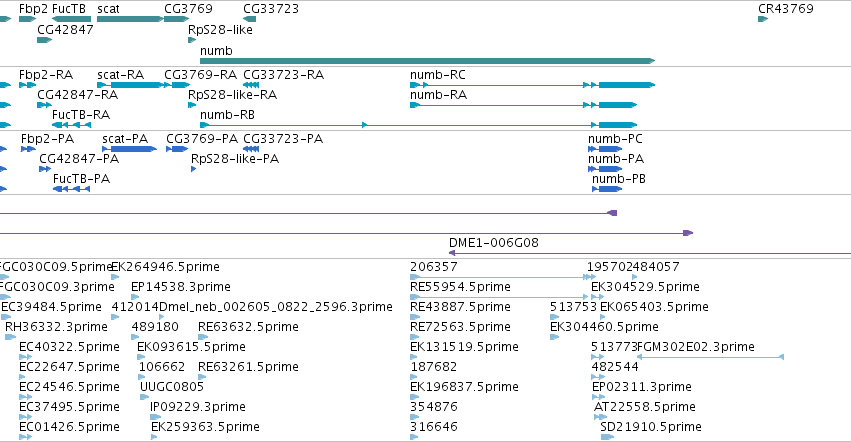Select the CG3769 gene arrow
The width and height of the screenshot is (851, 442).
coord(176,19)
